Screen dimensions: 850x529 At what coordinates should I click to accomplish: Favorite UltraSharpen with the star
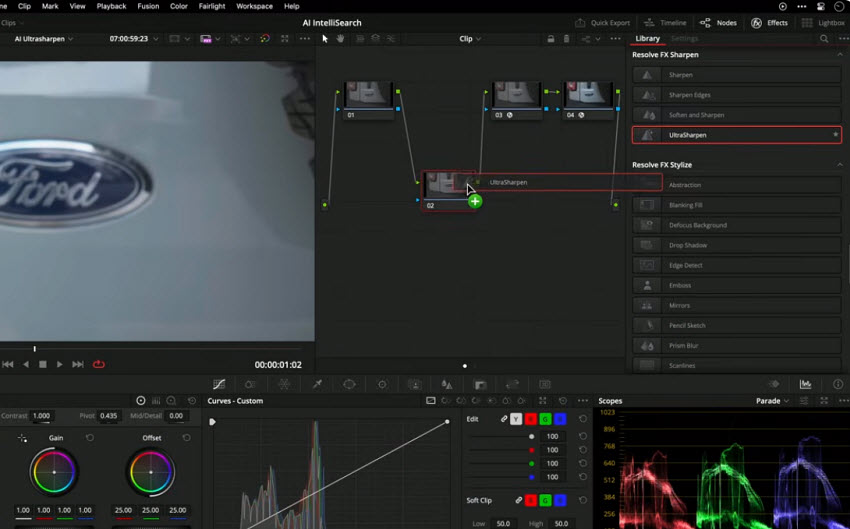(835, 134)
